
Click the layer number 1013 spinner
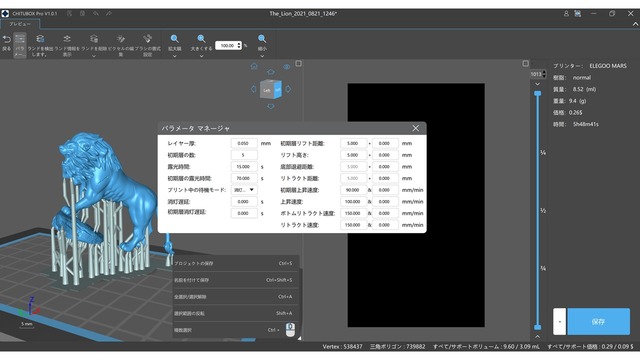pyautogui.click(x=538, y=74)
